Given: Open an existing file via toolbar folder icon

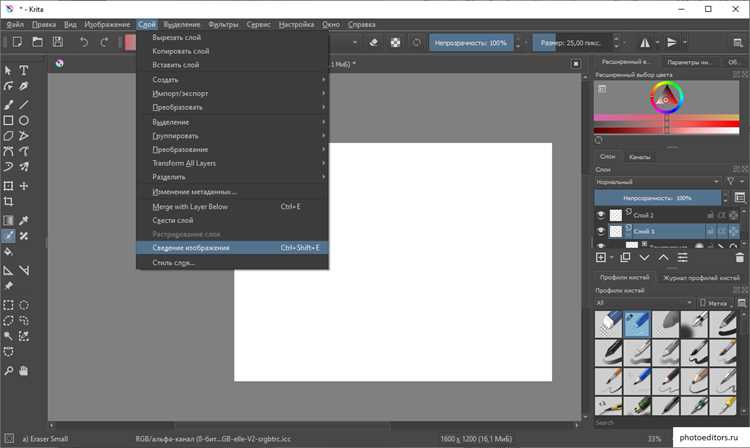Looking at the screenshot, I should (x=37, y=43).
